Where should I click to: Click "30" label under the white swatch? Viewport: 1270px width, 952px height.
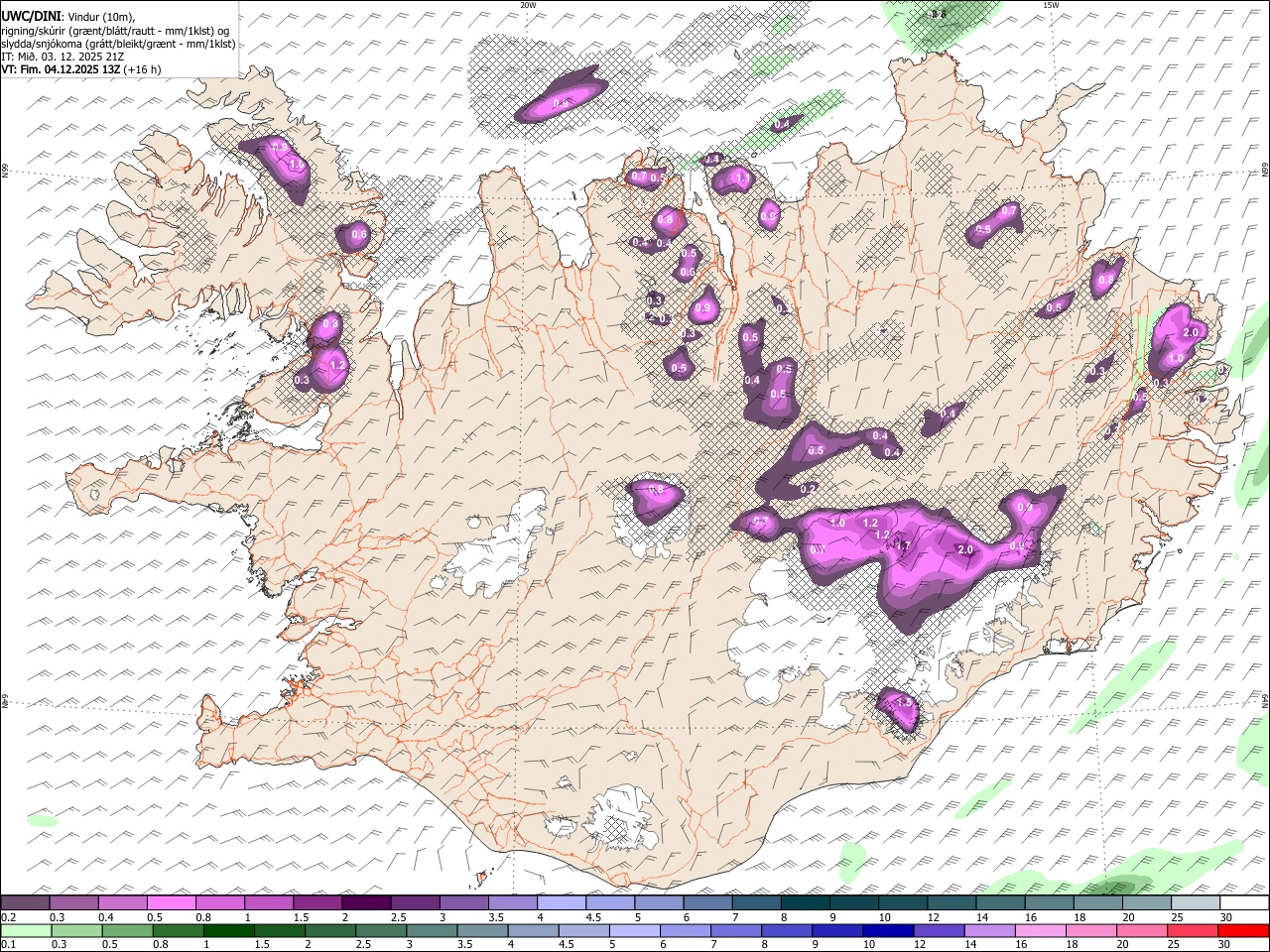[1226, 917]
